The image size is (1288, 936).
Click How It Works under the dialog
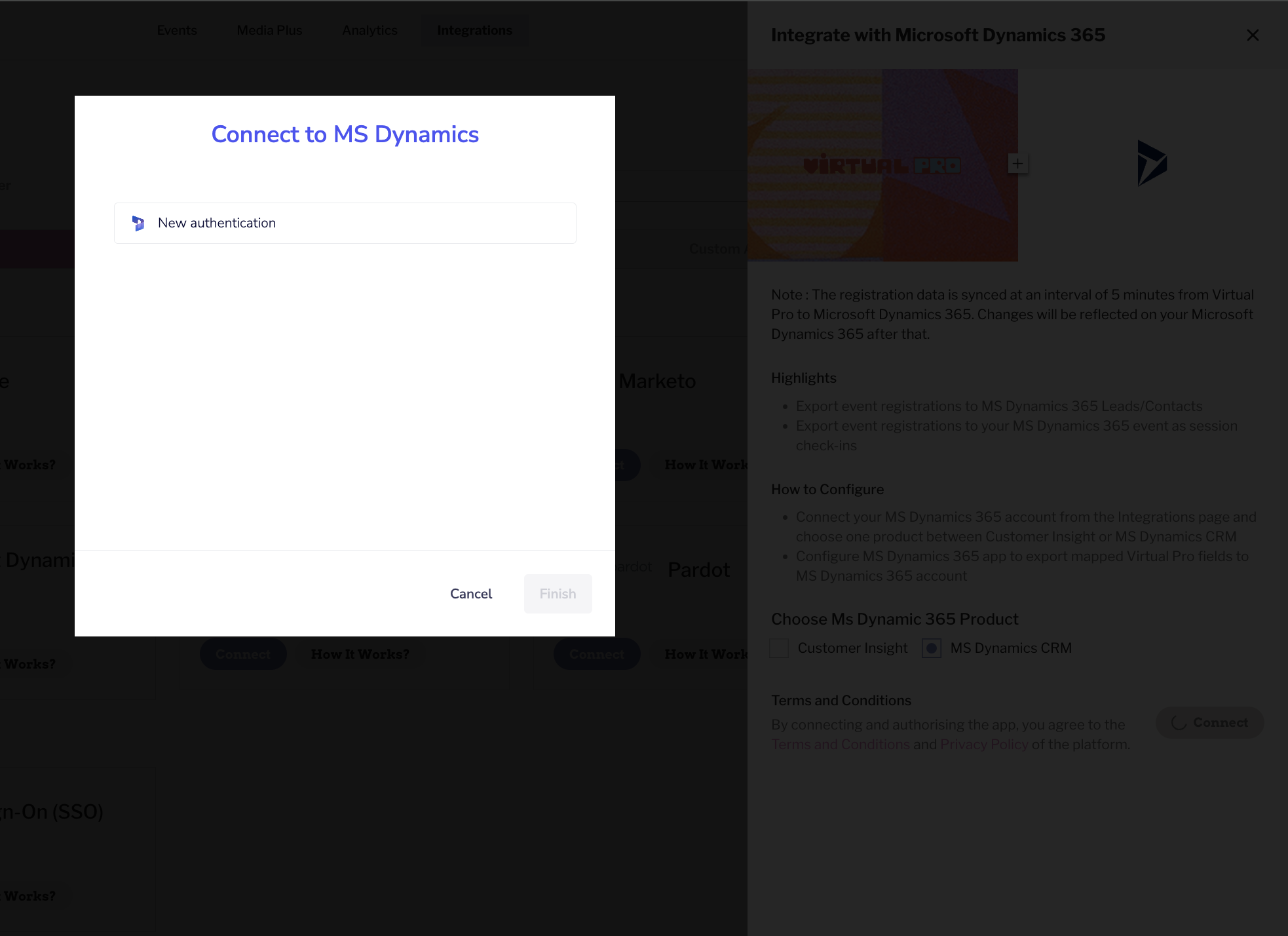pyautogui.click(x=360, y=654)
